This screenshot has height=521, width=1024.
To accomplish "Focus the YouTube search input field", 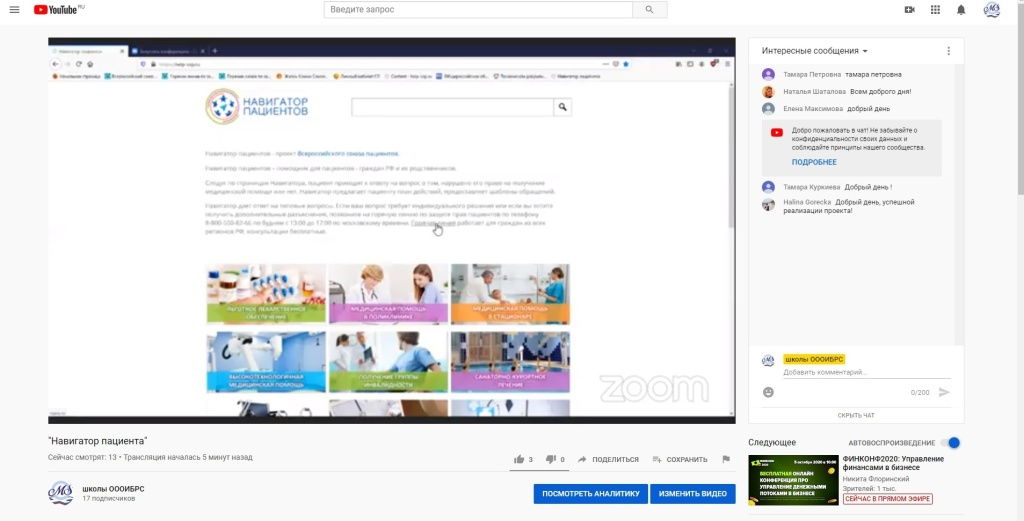I will pyautogui.click(x=479, y=10).
